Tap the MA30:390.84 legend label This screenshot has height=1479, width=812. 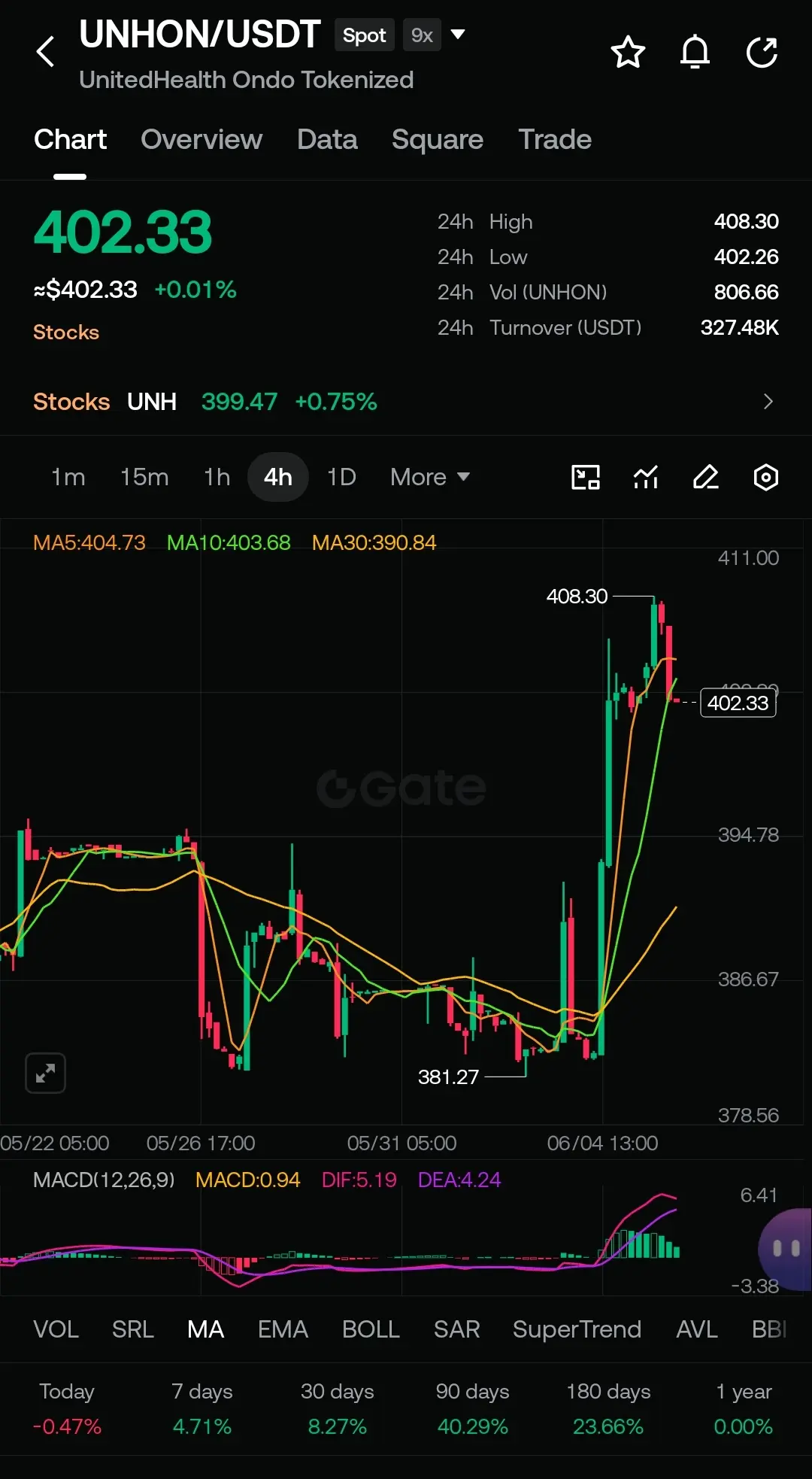pyautogui.click(x=374, y=542)
